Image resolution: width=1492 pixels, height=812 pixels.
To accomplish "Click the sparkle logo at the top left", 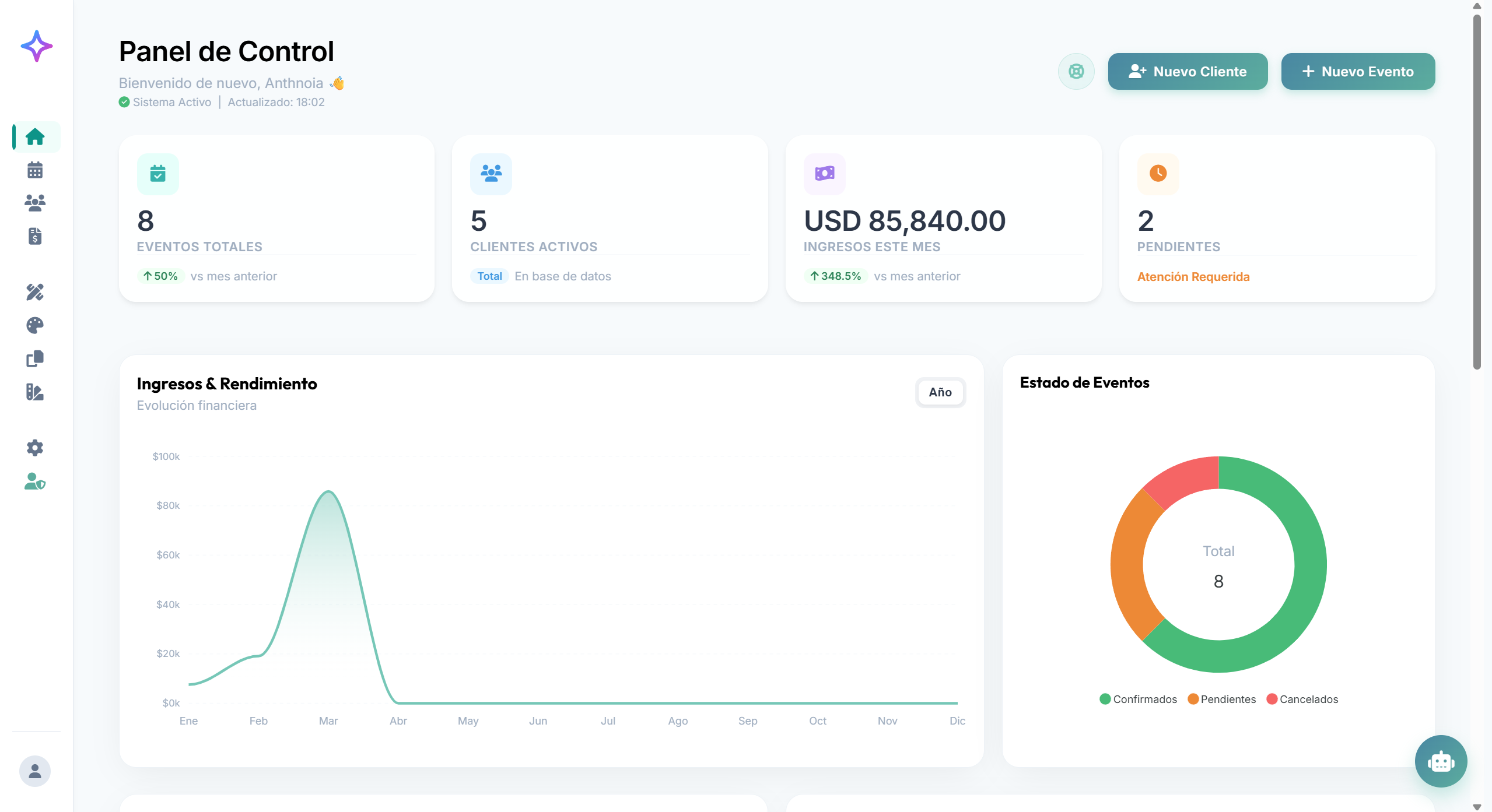I will (x=36, y=46).
